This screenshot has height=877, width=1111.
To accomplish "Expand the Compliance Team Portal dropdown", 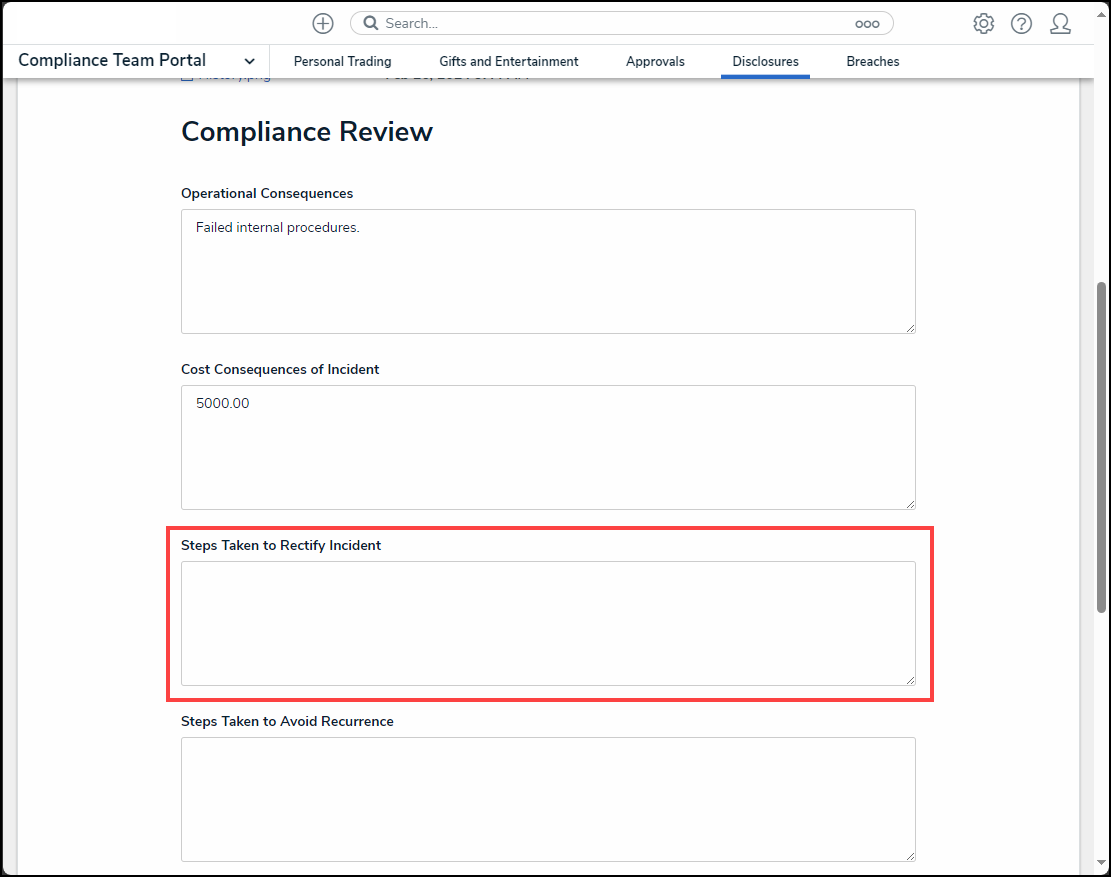I will pos(249,61).
